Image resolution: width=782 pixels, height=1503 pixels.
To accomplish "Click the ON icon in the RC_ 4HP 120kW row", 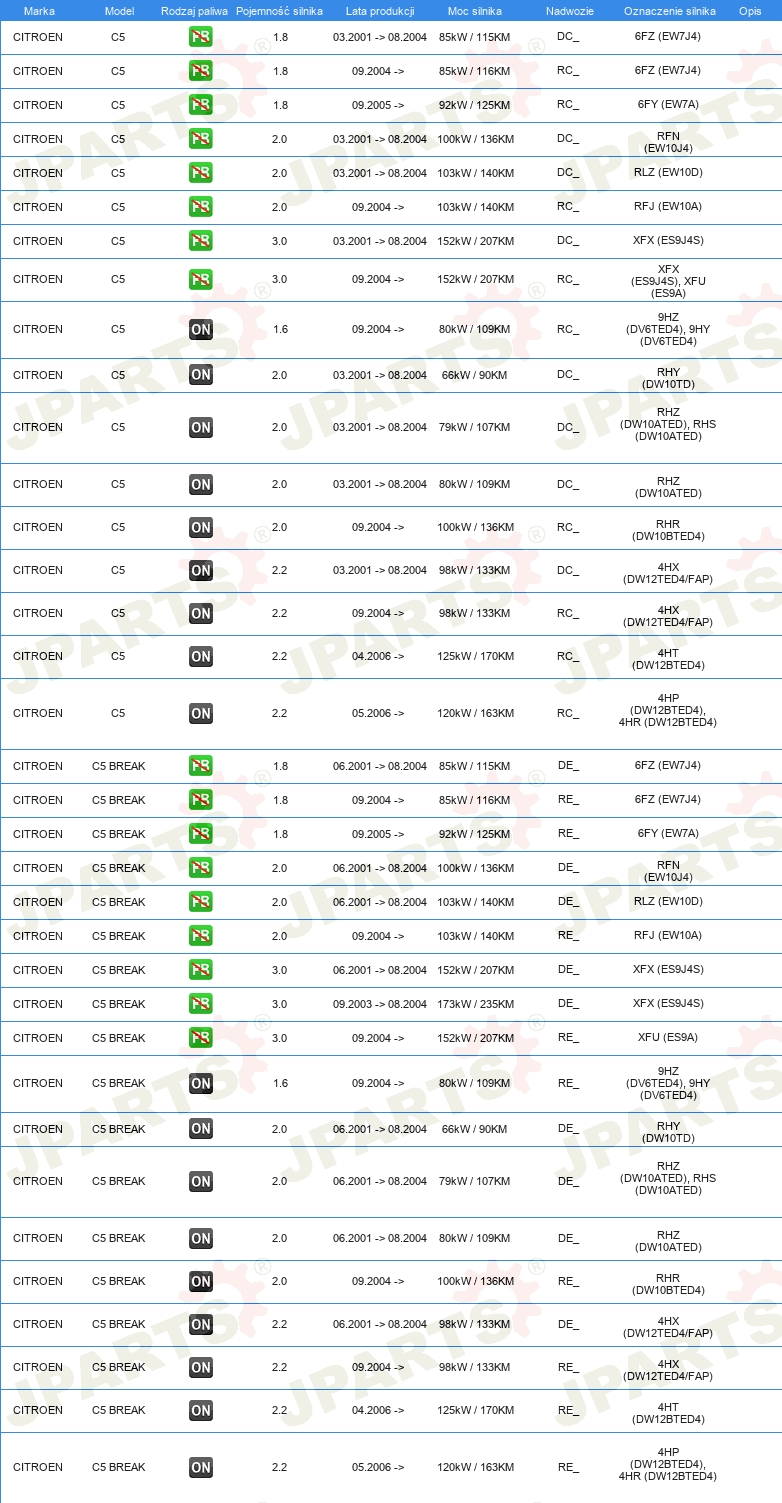I will click(200, 713).
